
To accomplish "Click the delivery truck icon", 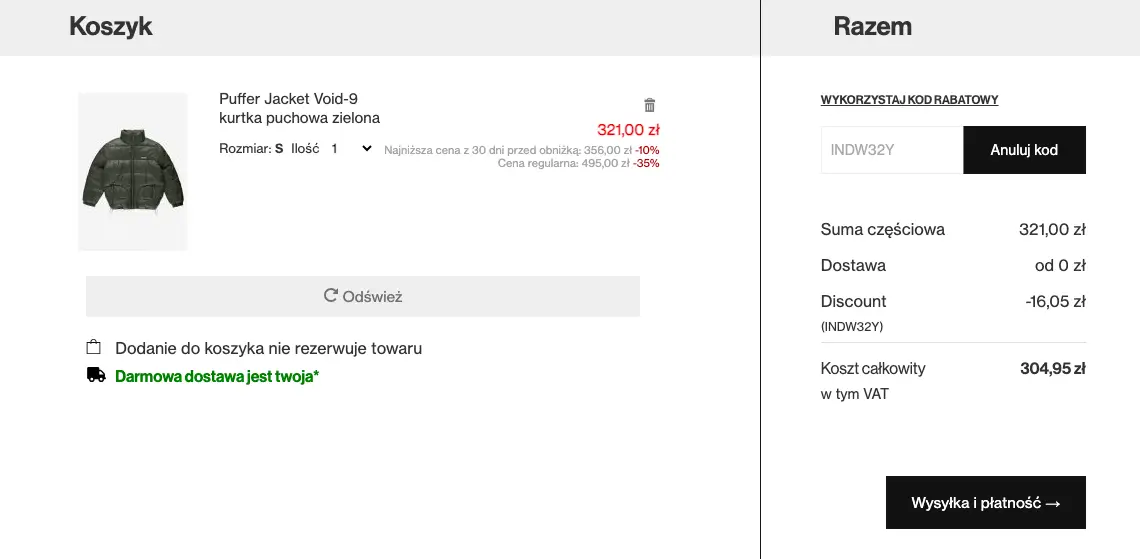I will [96, 375].
